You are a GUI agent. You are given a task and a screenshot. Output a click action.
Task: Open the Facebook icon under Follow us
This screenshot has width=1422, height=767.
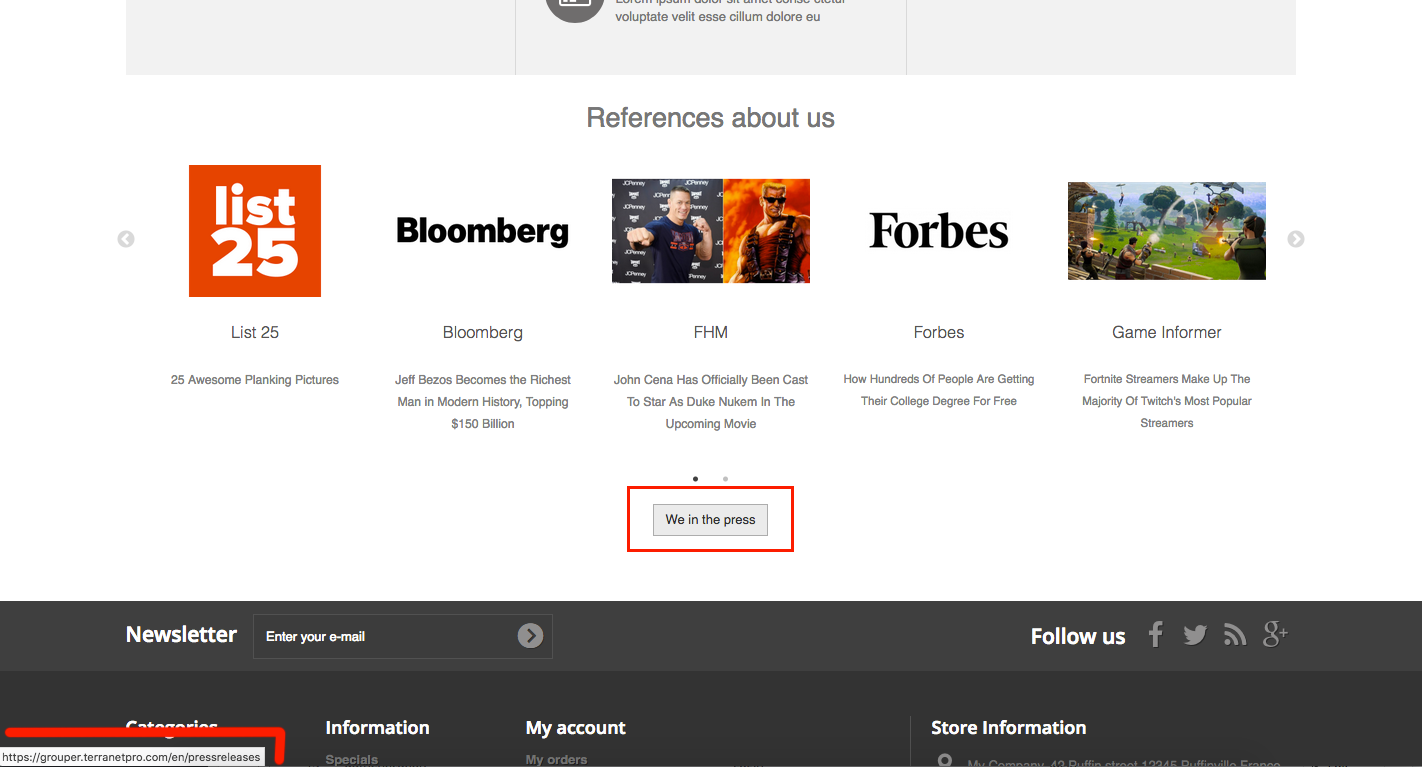pyautogui.click(x=1156, y=634)
